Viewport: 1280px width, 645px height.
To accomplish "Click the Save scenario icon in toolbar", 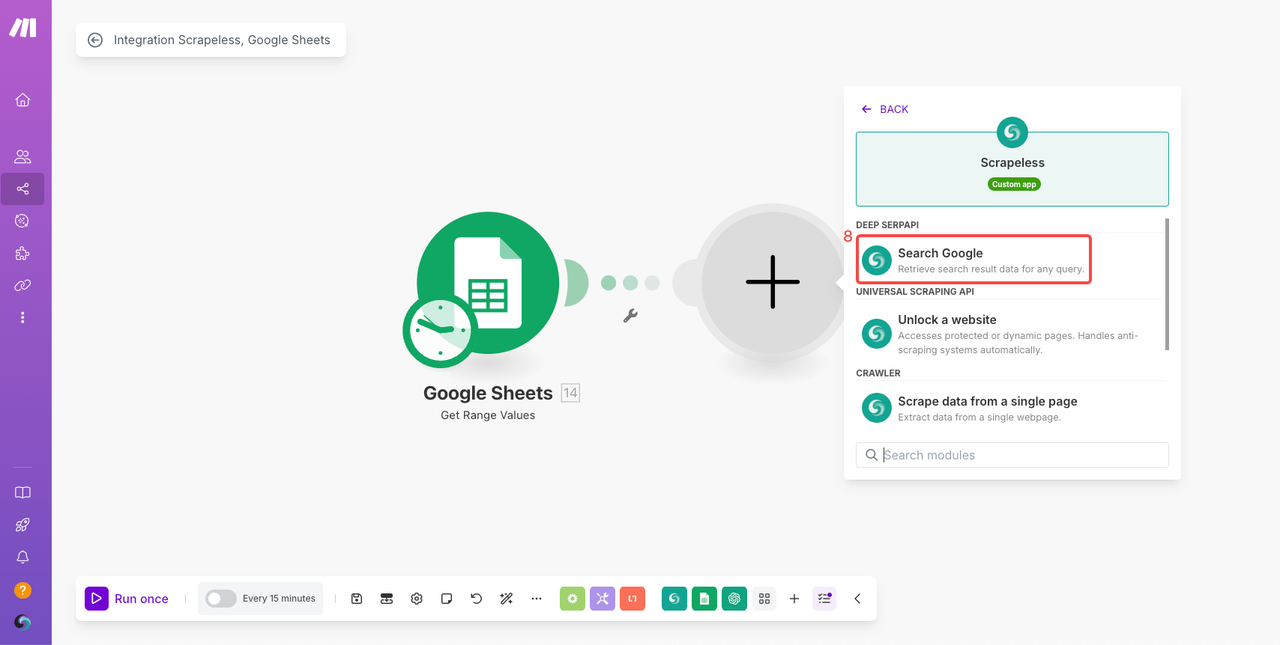I will point(356,599).
